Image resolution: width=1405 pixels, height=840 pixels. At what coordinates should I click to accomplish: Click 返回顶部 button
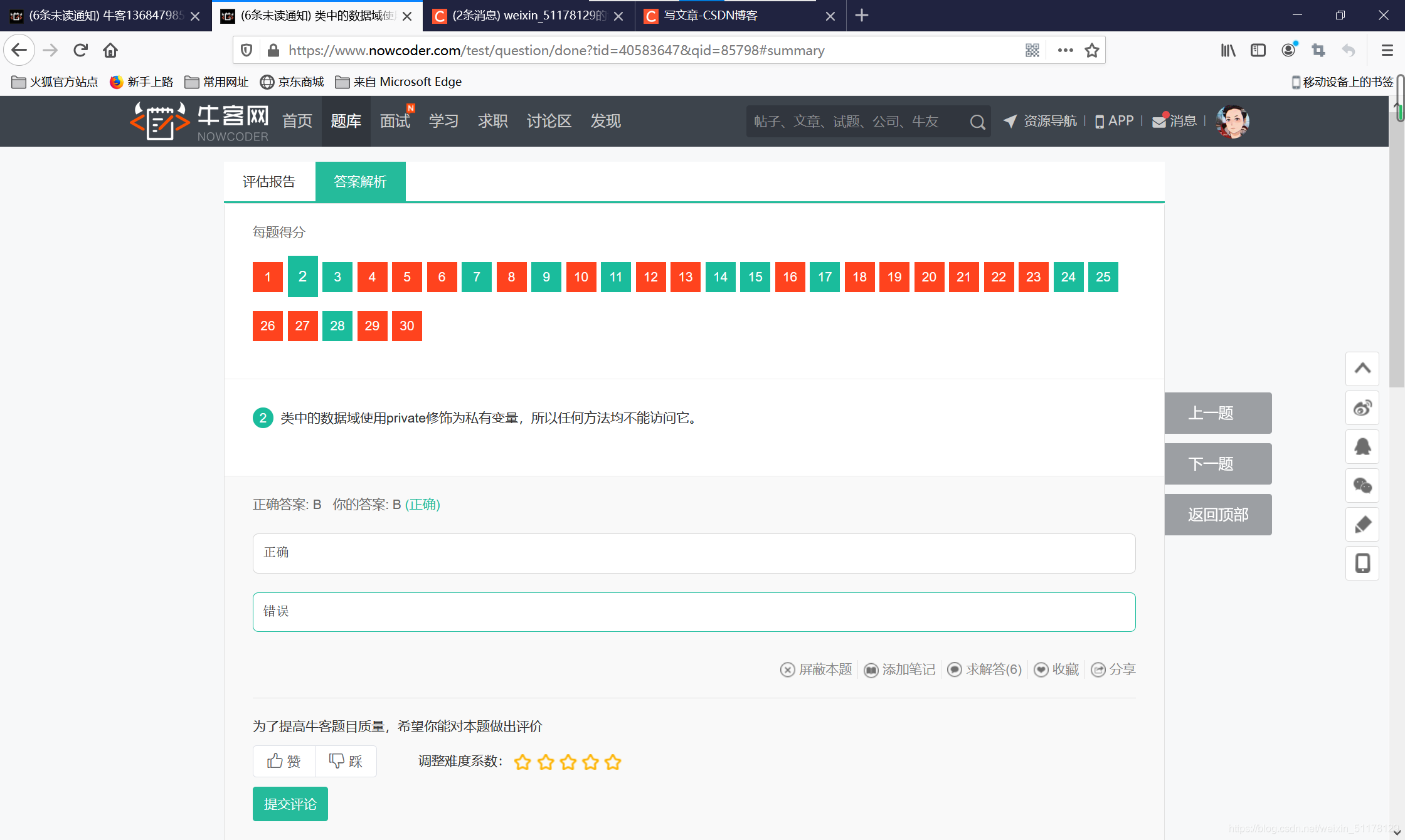(1218, 515)
